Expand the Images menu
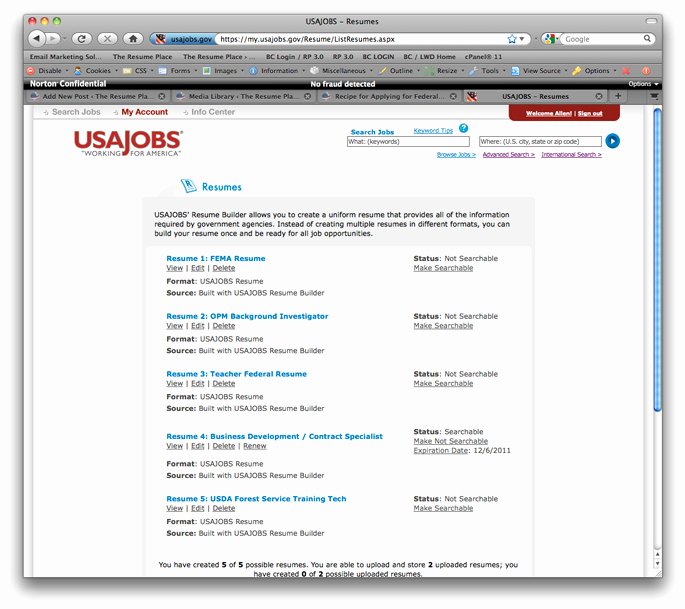Image resolution: width=685 pixels, height=609 pixels. pos(223,70)
